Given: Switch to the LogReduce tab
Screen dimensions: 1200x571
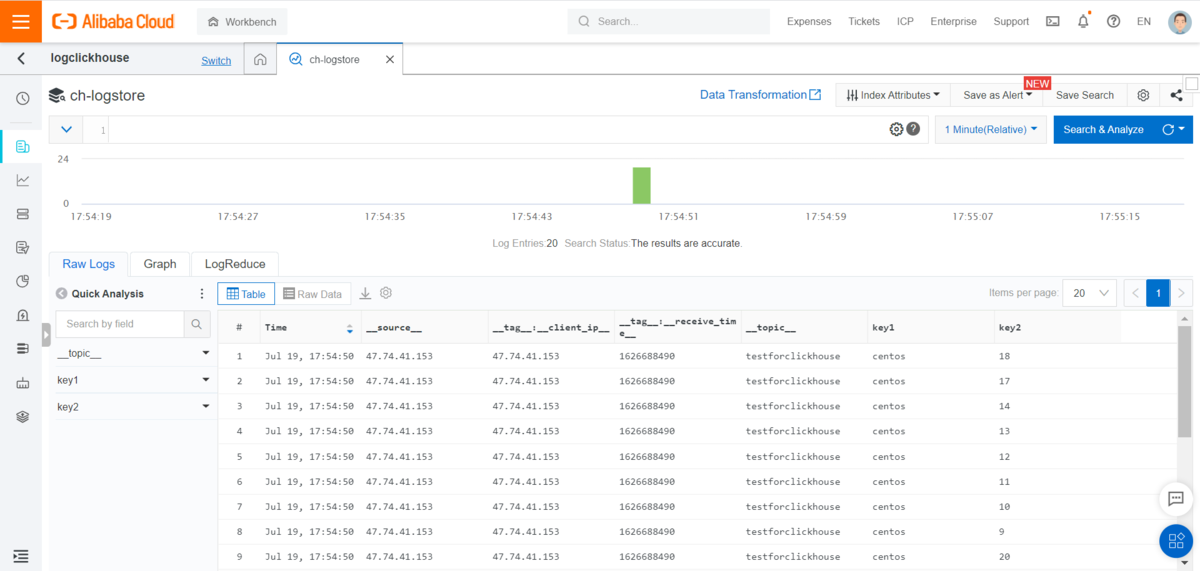Looking at the screenshot, I should (235, 264).
